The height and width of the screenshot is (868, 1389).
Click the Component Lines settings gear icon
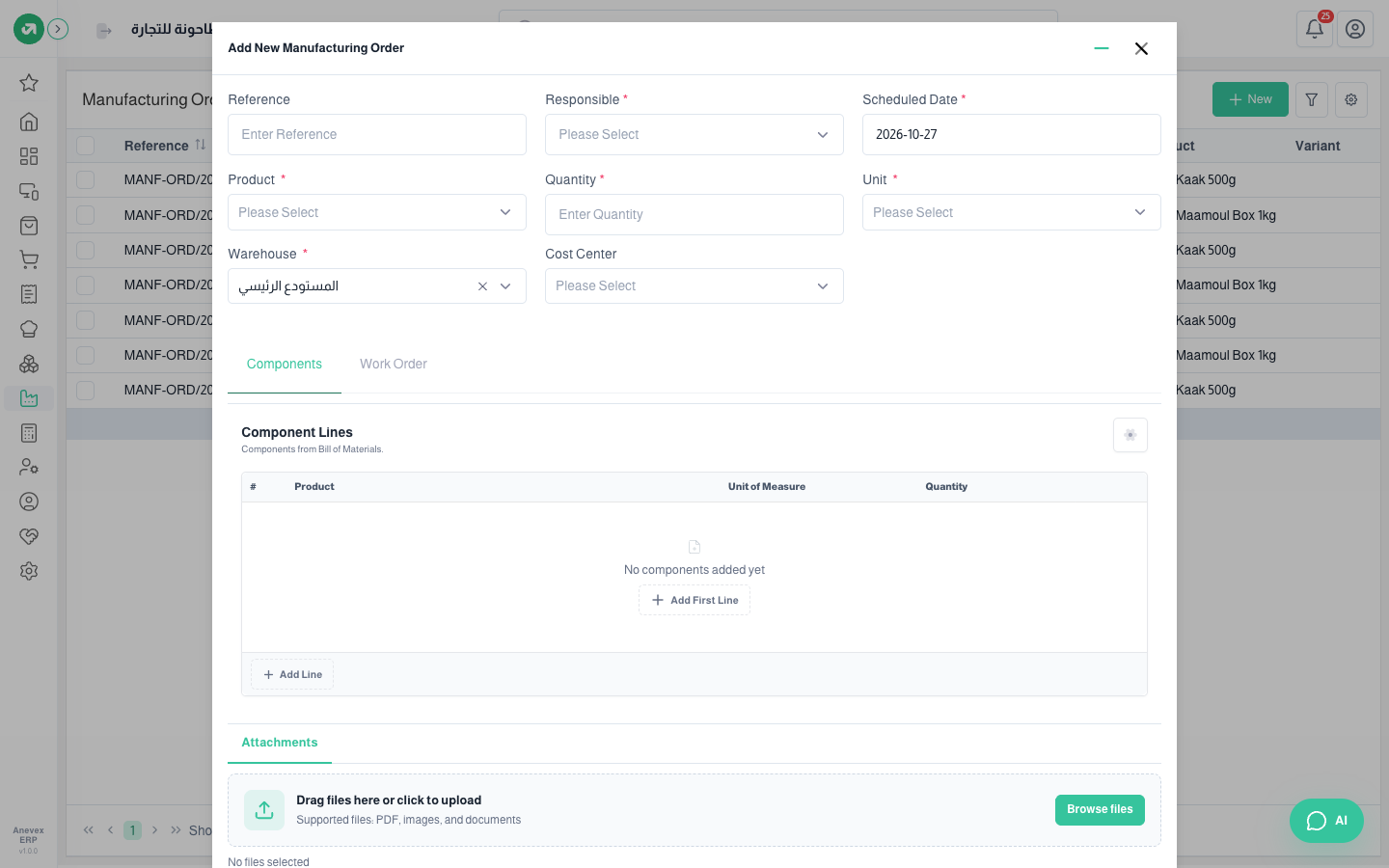point(1130,435)
